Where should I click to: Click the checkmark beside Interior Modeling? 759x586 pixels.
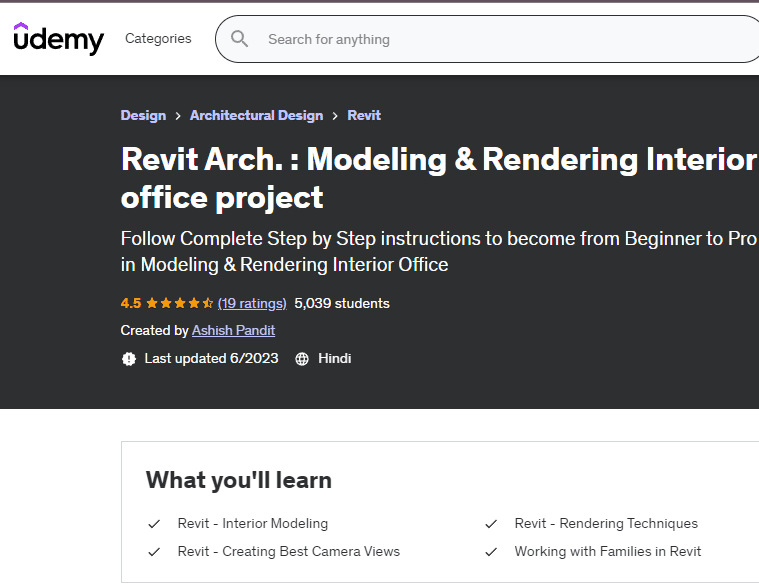[x=154, y=523]
